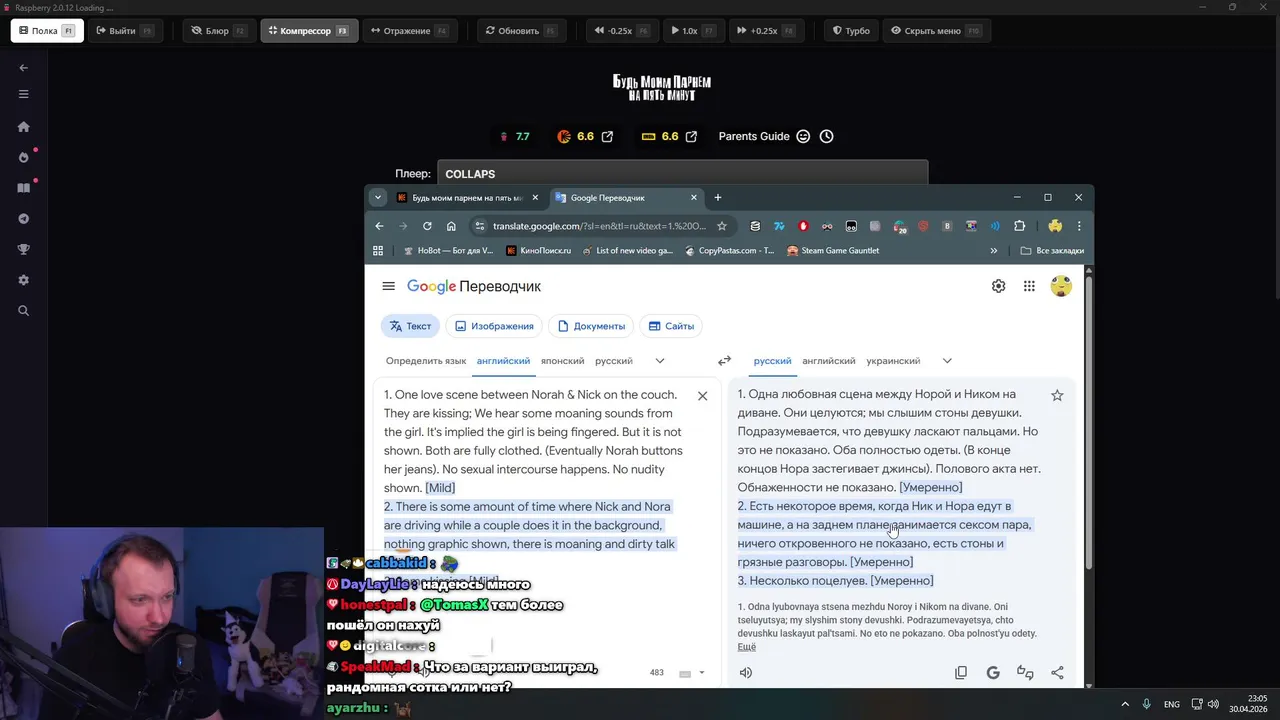Open Google account avatar in Translate

tap(1061, 286)
